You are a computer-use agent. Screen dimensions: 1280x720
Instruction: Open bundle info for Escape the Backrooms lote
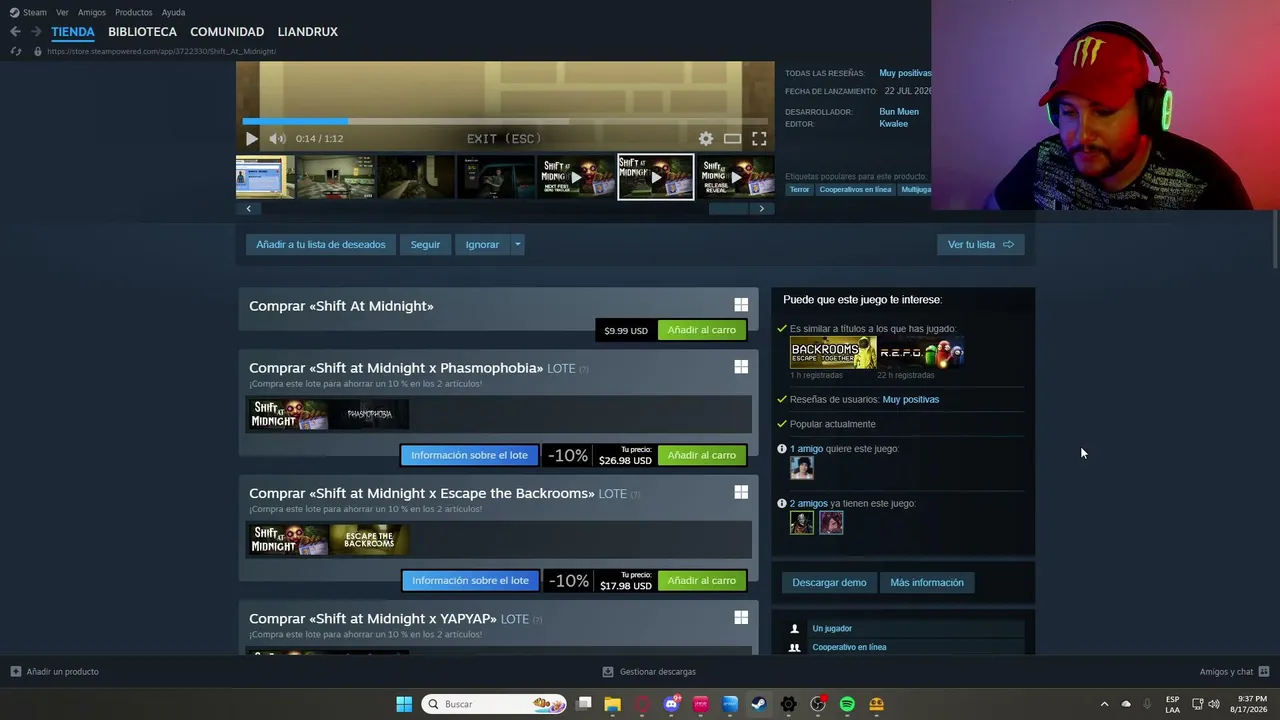click(x=470, y=580)
